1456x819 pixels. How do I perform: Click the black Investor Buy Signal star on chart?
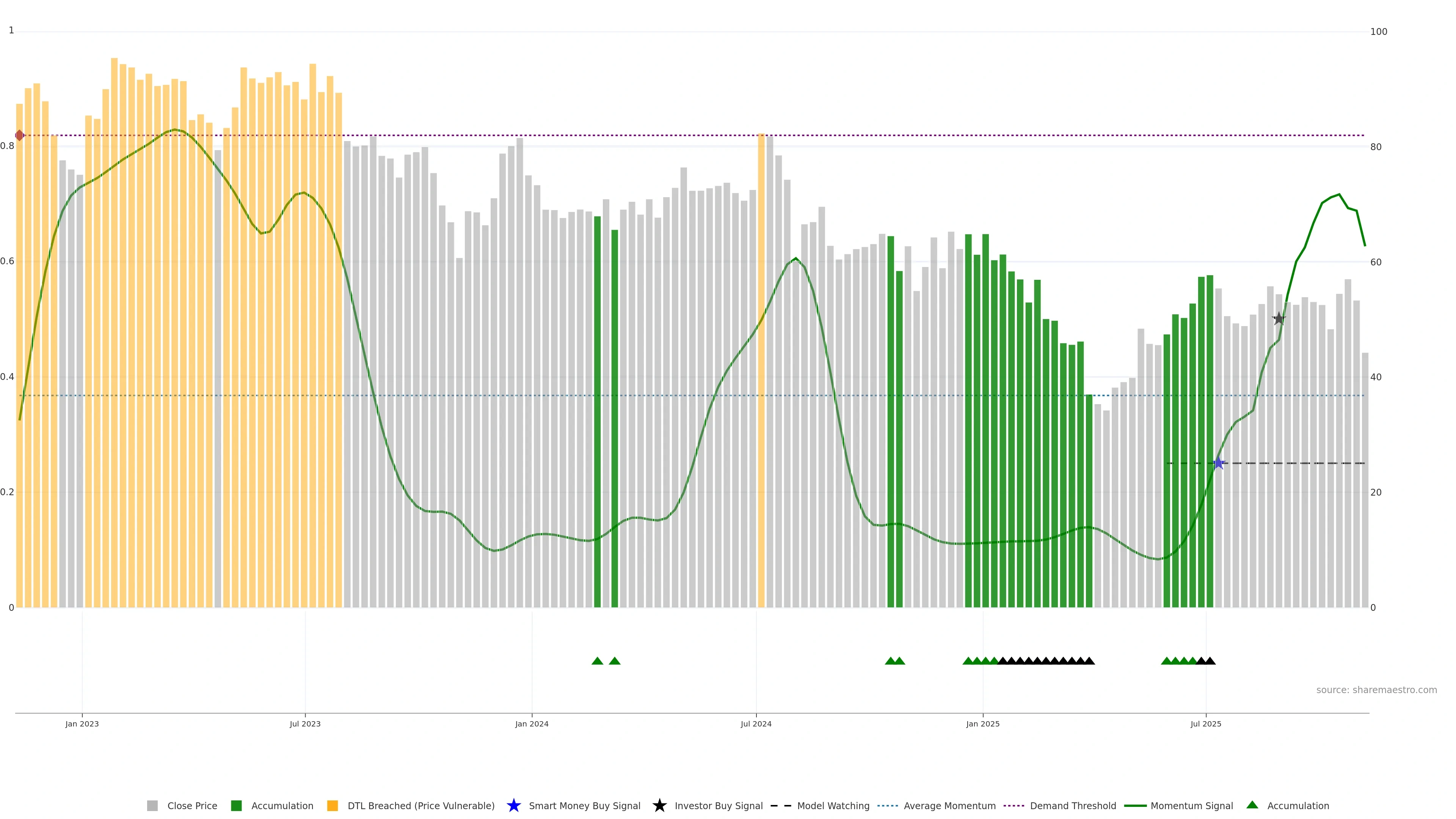(1279, 319)
